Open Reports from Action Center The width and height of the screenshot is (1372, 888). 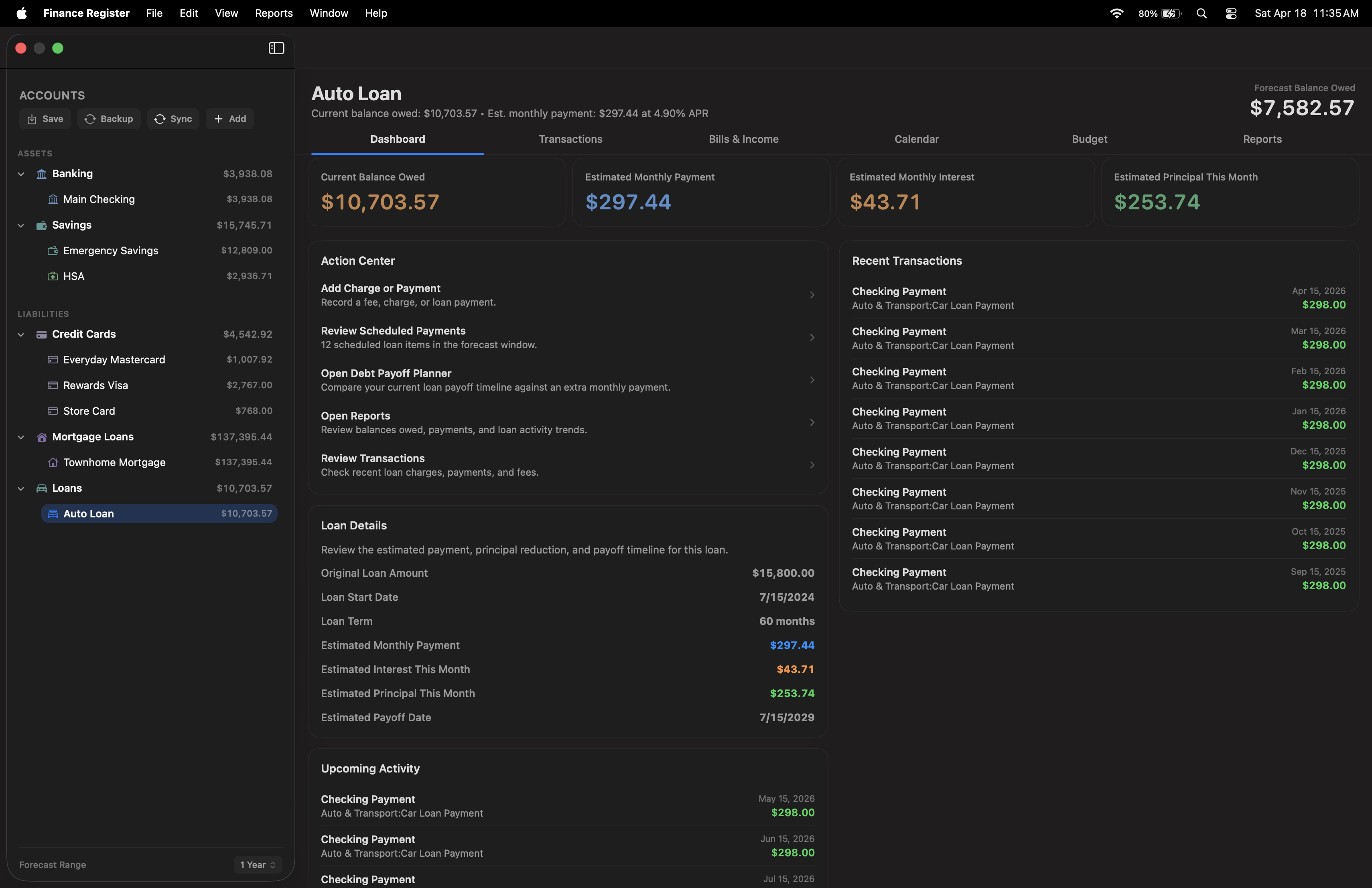(568, 422)
